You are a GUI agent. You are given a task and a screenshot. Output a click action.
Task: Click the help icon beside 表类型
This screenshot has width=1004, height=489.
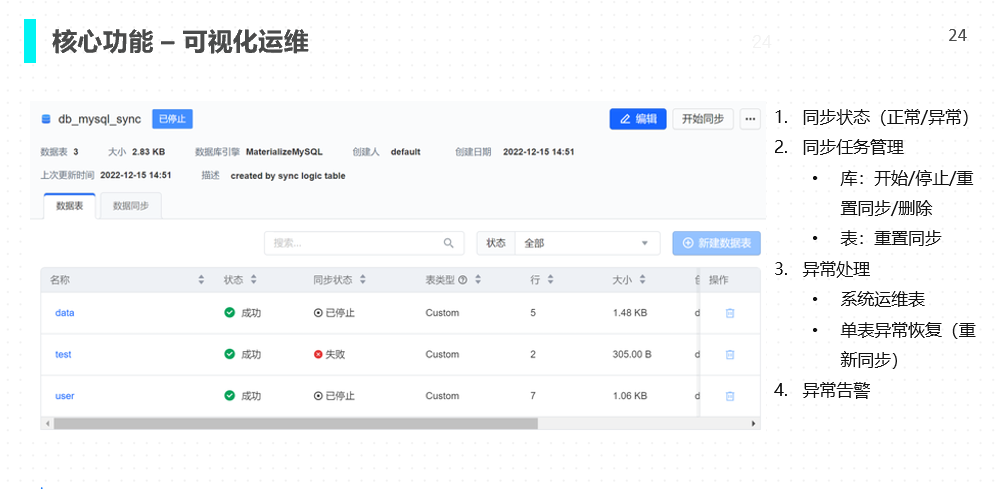pos(462,280)
